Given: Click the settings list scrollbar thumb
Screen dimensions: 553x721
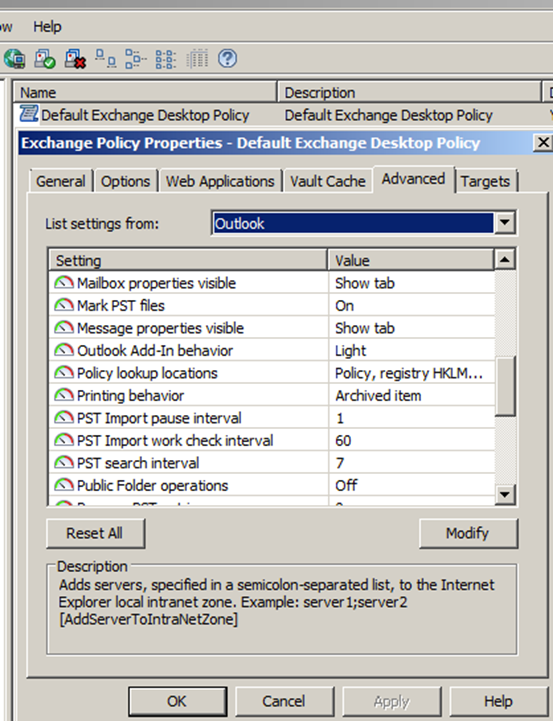Looking at the screenshot, I should pyautogui.click(x=505, y=386).
